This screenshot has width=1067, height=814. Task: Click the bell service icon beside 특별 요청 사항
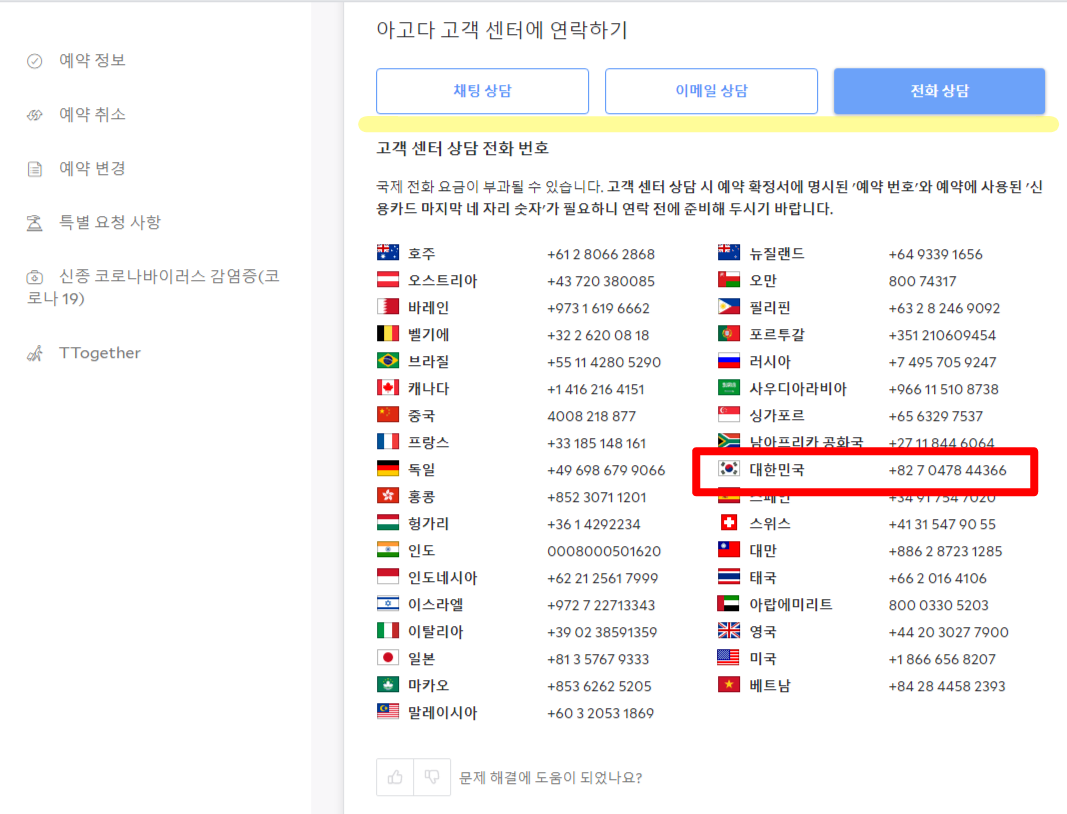click(35, 223)
